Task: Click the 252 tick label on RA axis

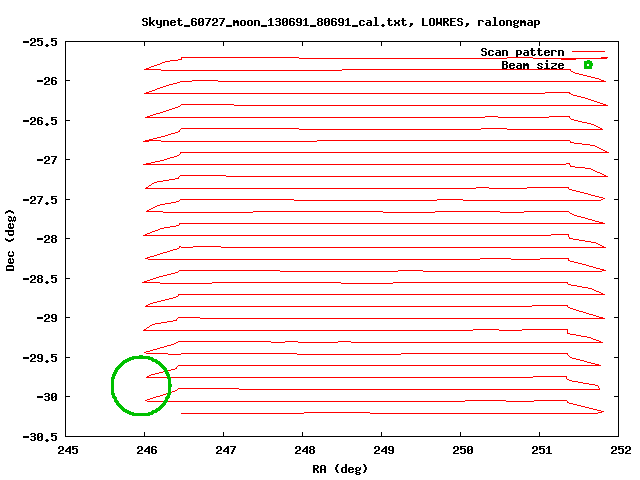Action: 620,450
